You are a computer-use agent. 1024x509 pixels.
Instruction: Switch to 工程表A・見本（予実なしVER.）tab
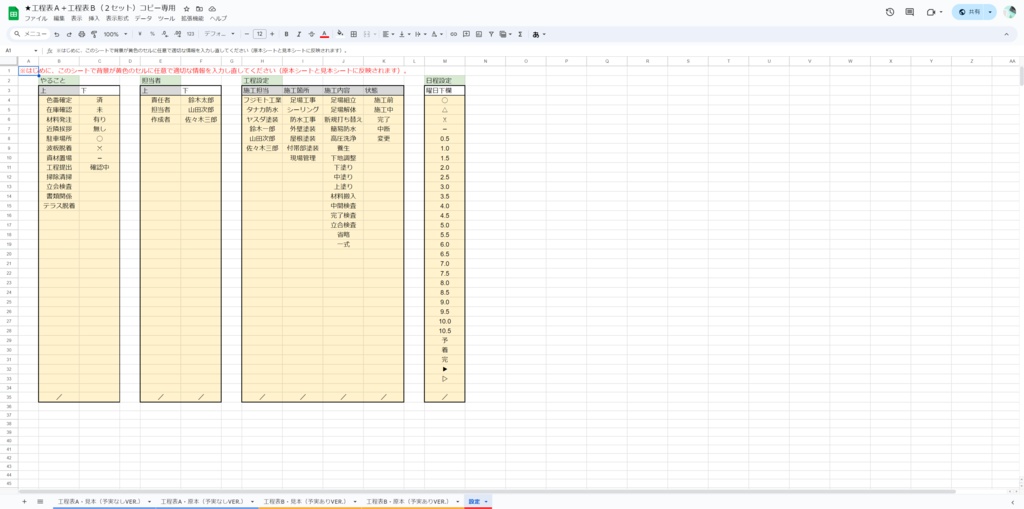pos(100,501)
